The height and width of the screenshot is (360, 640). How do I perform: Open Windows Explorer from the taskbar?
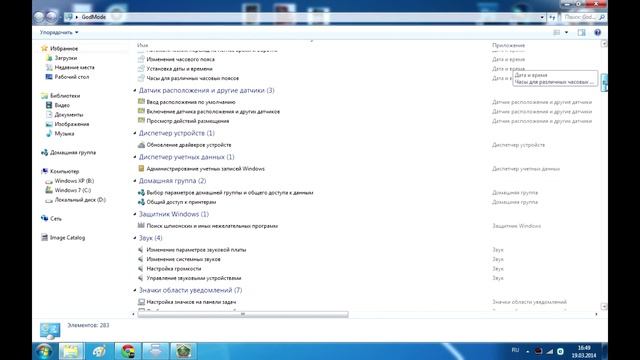pyautogui.click(x=71, y=351)
